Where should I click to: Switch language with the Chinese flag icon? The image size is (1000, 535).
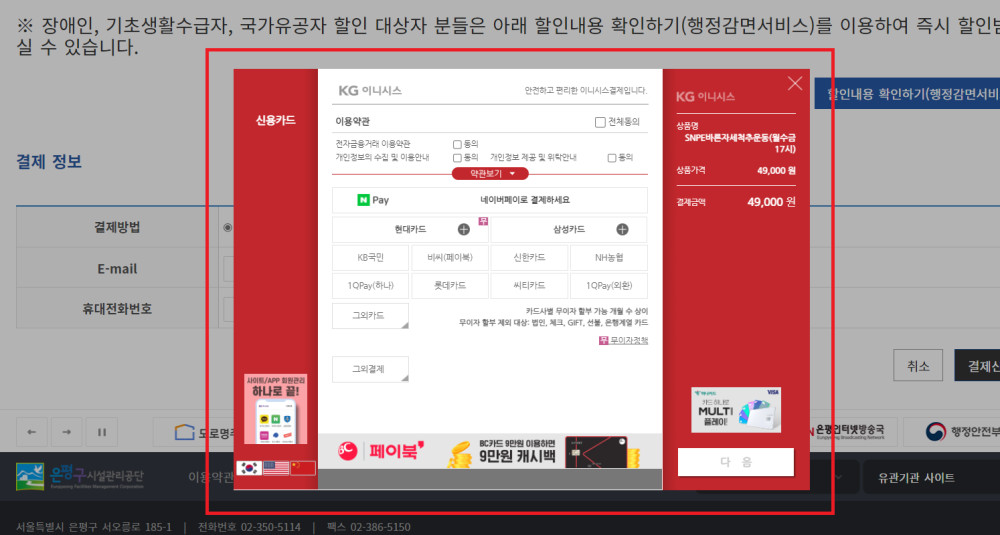(x=302, y=468)
